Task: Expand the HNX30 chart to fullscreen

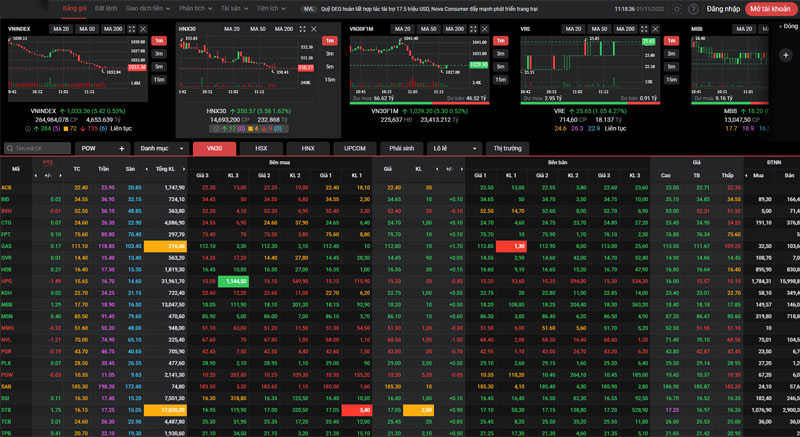Action: coord(303,29)
